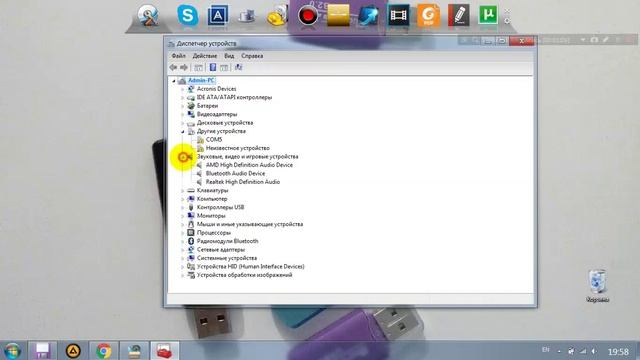Launch the orange Foxit PDF icon
The image size is (640, 360).
[x=428, y=16]
